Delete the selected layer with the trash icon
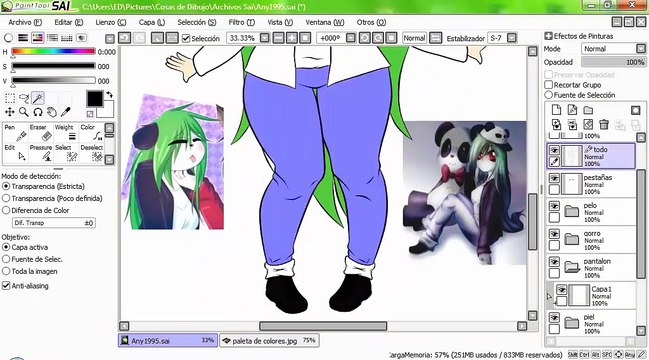 pyautogui.click(x=604, y=124)
